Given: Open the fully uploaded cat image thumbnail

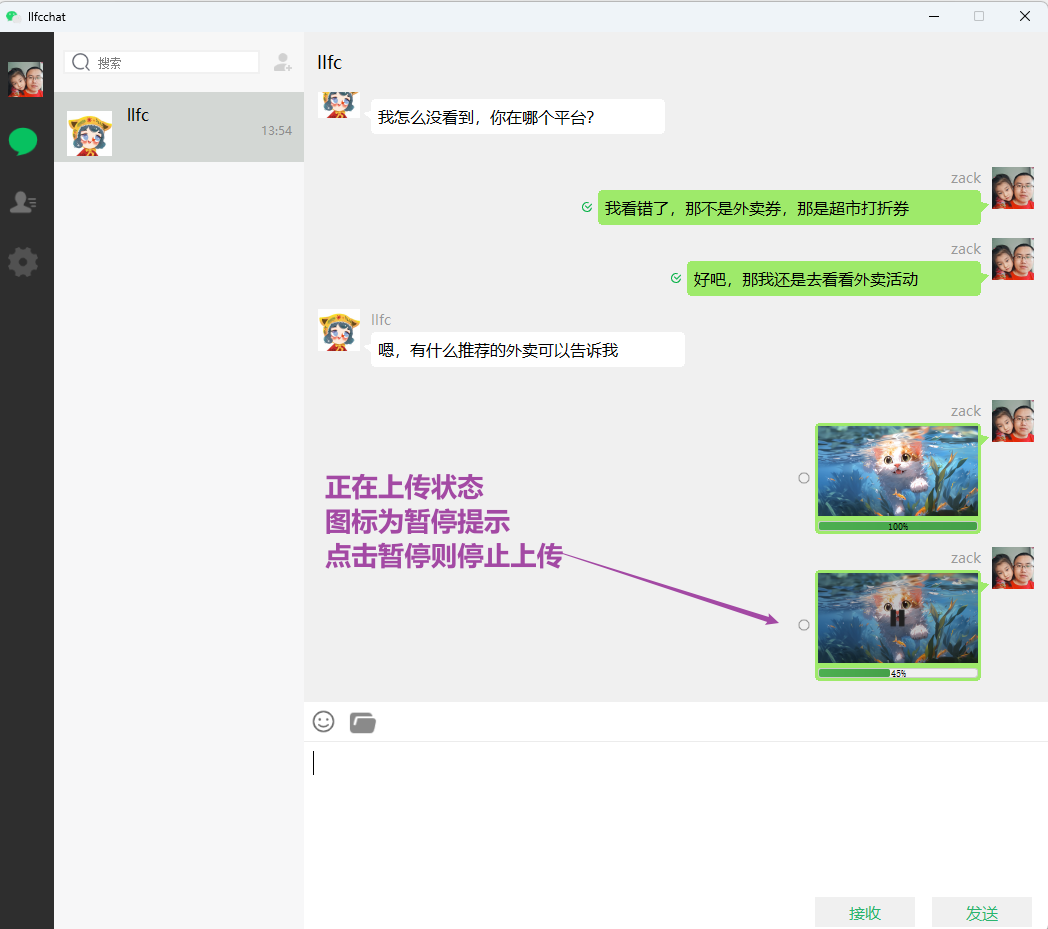Looking at the screenshot, I should [x=897, y=470].
